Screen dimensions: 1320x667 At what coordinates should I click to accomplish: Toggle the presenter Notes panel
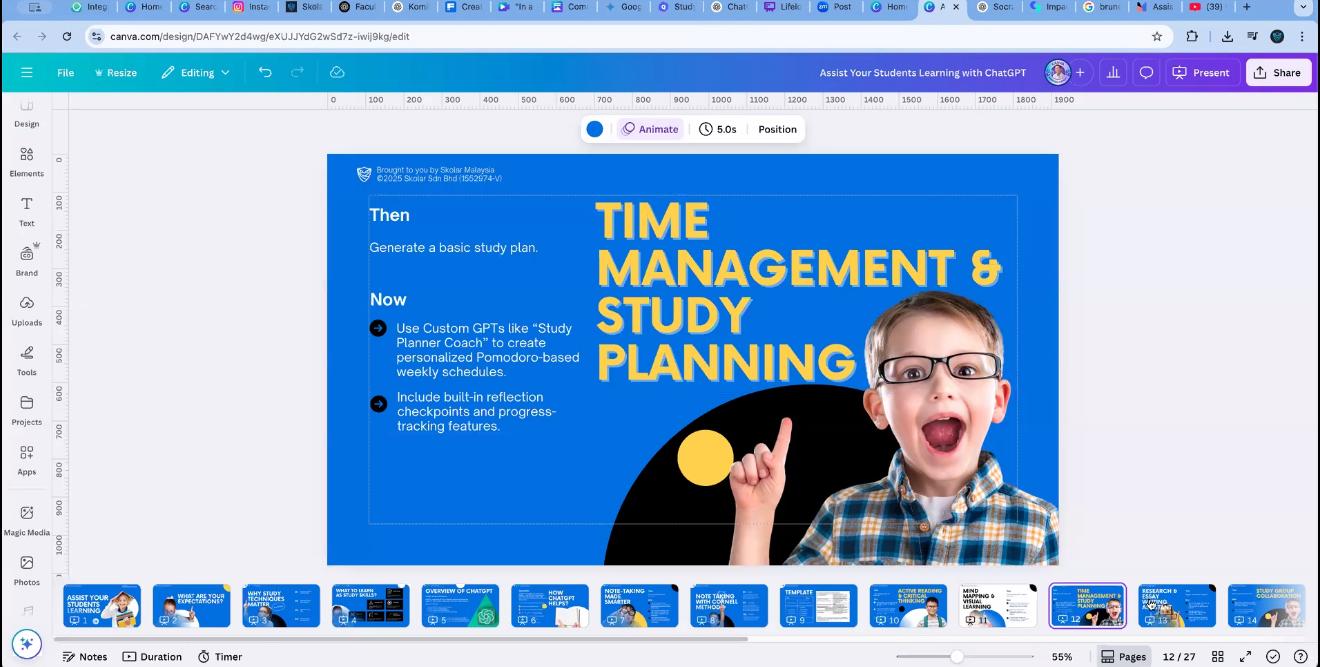[85, 657]
